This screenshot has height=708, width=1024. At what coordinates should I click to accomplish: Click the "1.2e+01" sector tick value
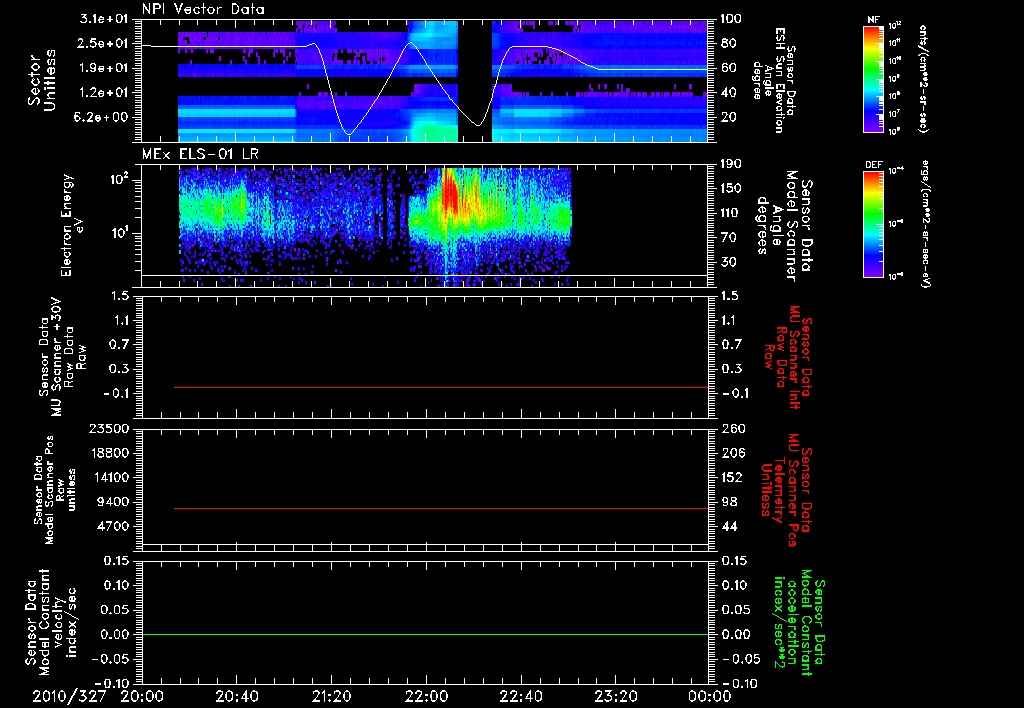pyautogui.click(x=104, y=92)
